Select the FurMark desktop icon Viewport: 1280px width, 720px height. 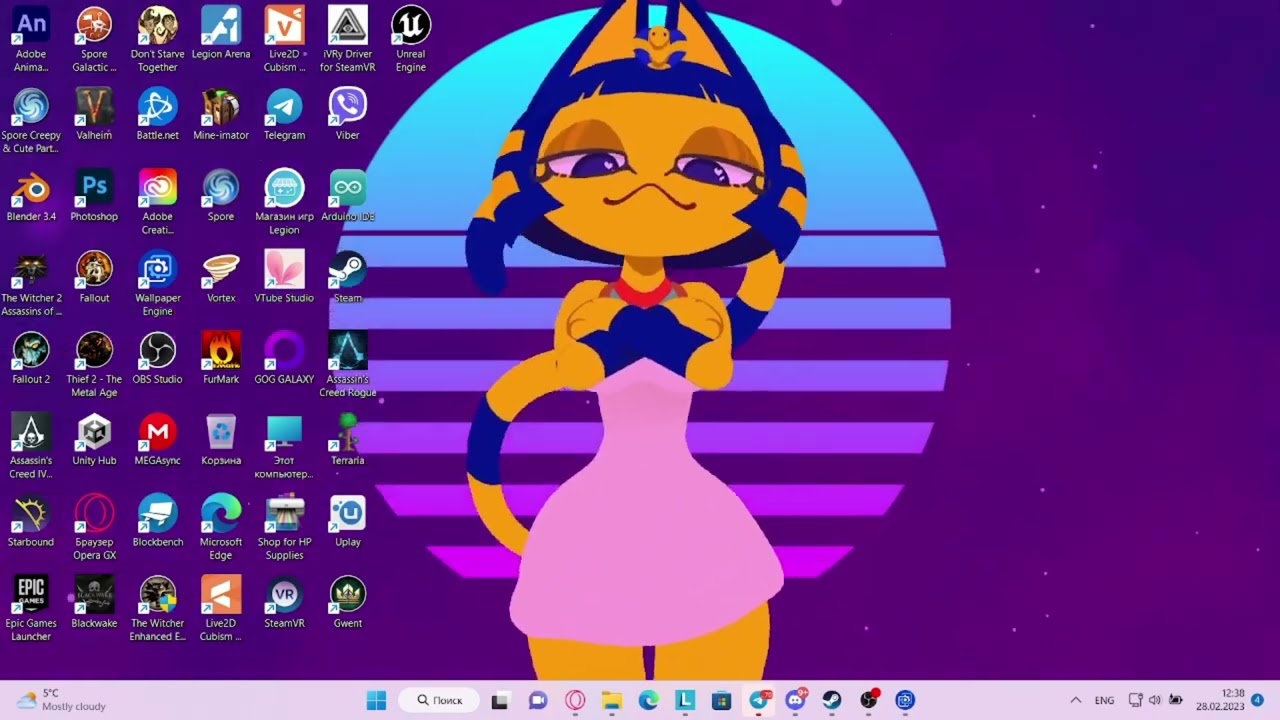221,359
